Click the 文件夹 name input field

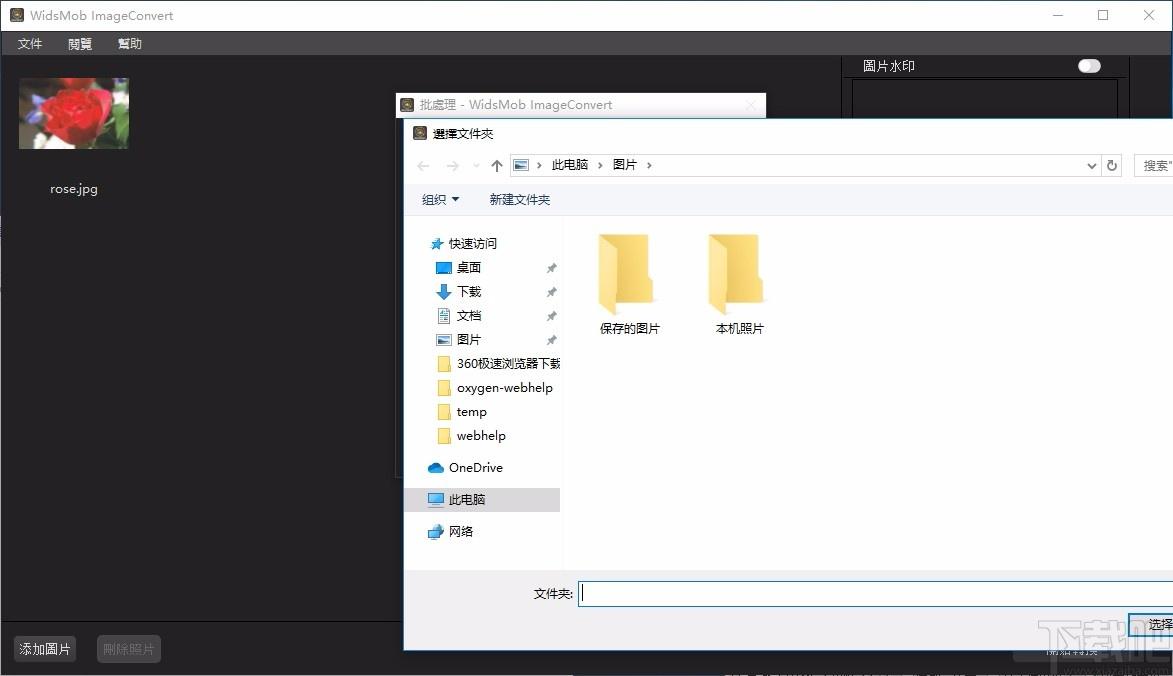pos(875,594)
